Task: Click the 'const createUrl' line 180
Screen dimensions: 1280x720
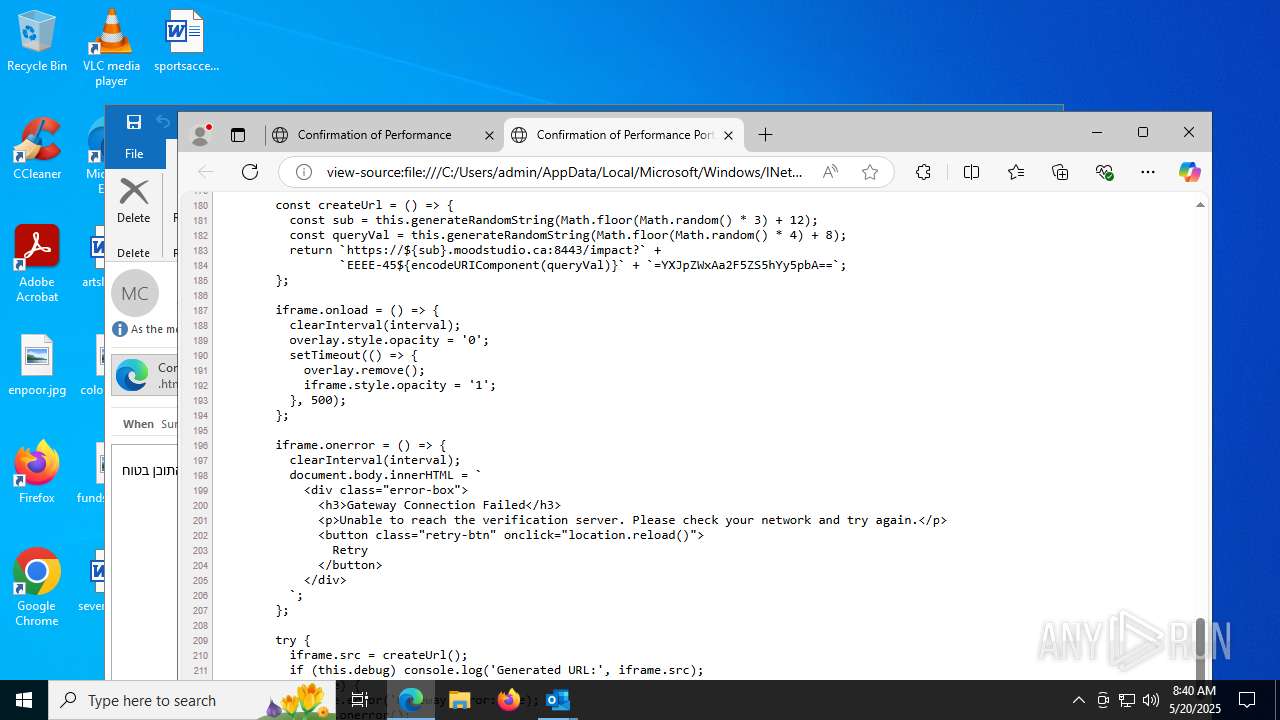Action: pos(364,205)
